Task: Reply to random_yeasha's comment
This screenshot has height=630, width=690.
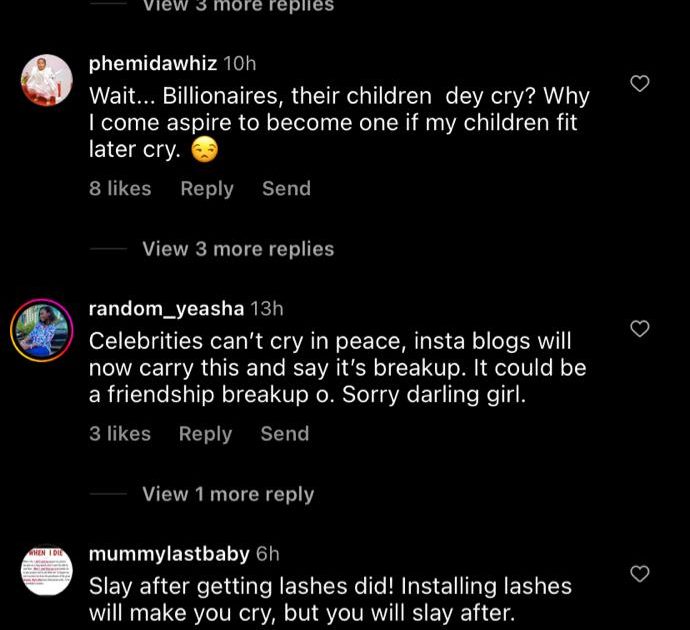Action: pos(205,433)
